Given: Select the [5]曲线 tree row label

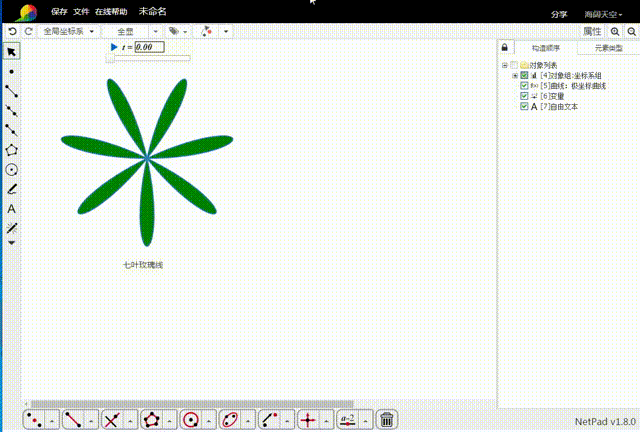Looking at the screenshot, I should (573, 86).
